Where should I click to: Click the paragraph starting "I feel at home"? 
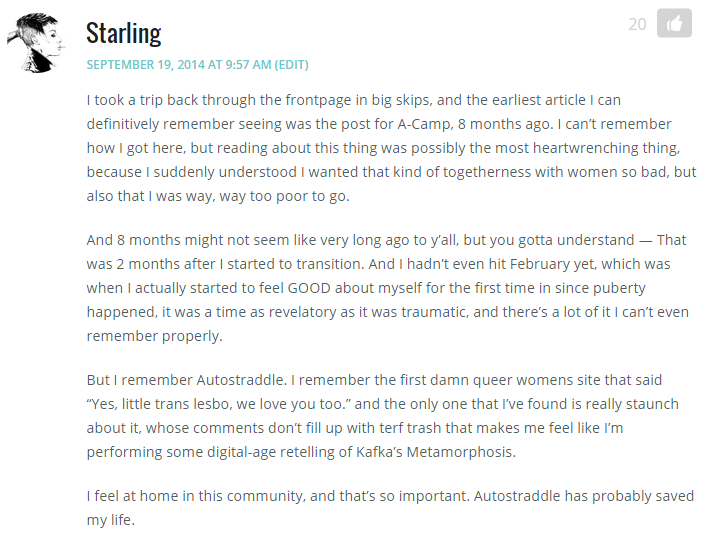pos(390,508)
